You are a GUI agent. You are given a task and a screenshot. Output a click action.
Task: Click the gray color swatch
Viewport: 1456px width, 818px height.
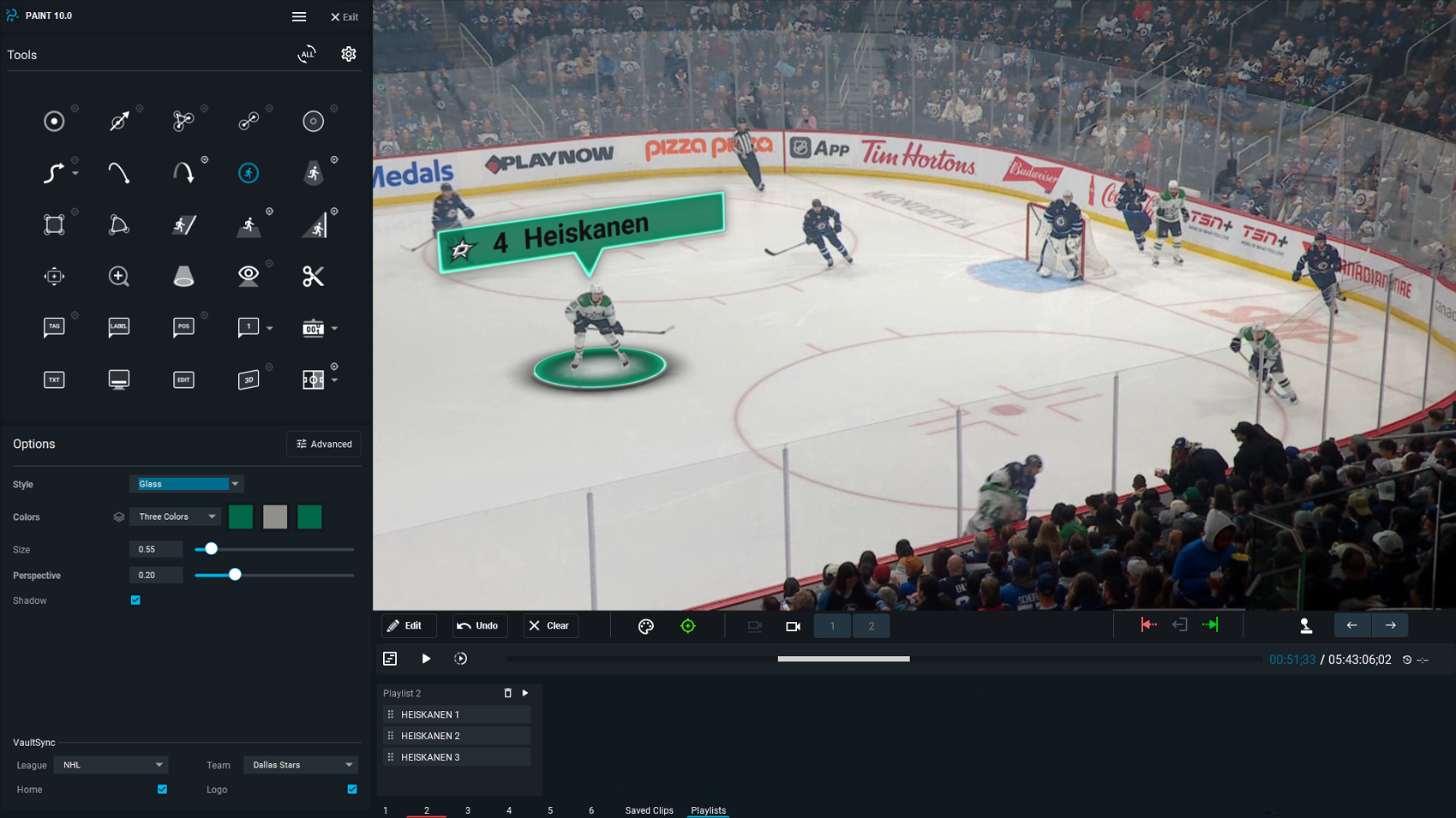(x=275, y=516)
